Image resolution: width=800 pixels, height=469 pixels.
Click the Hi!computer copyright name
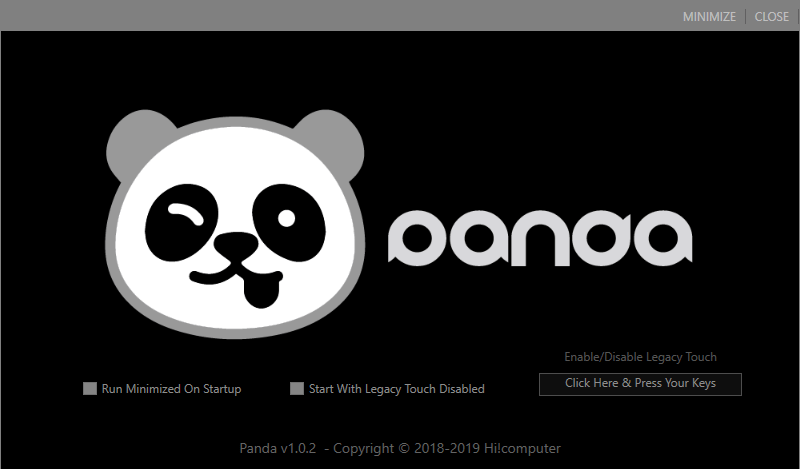pos(522,448)
